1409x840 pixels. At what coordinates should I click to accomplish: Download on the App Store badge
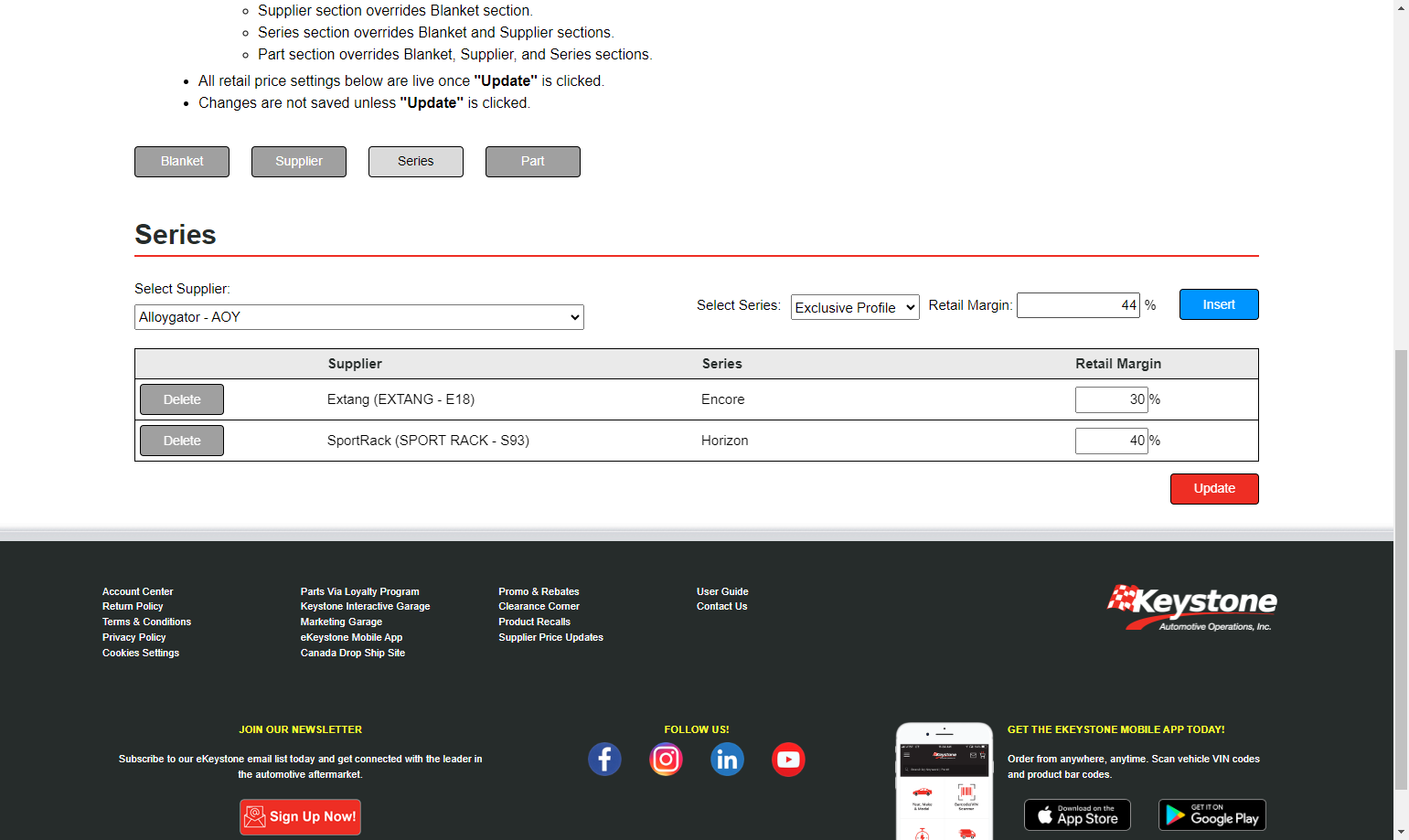click(1077, 814)
